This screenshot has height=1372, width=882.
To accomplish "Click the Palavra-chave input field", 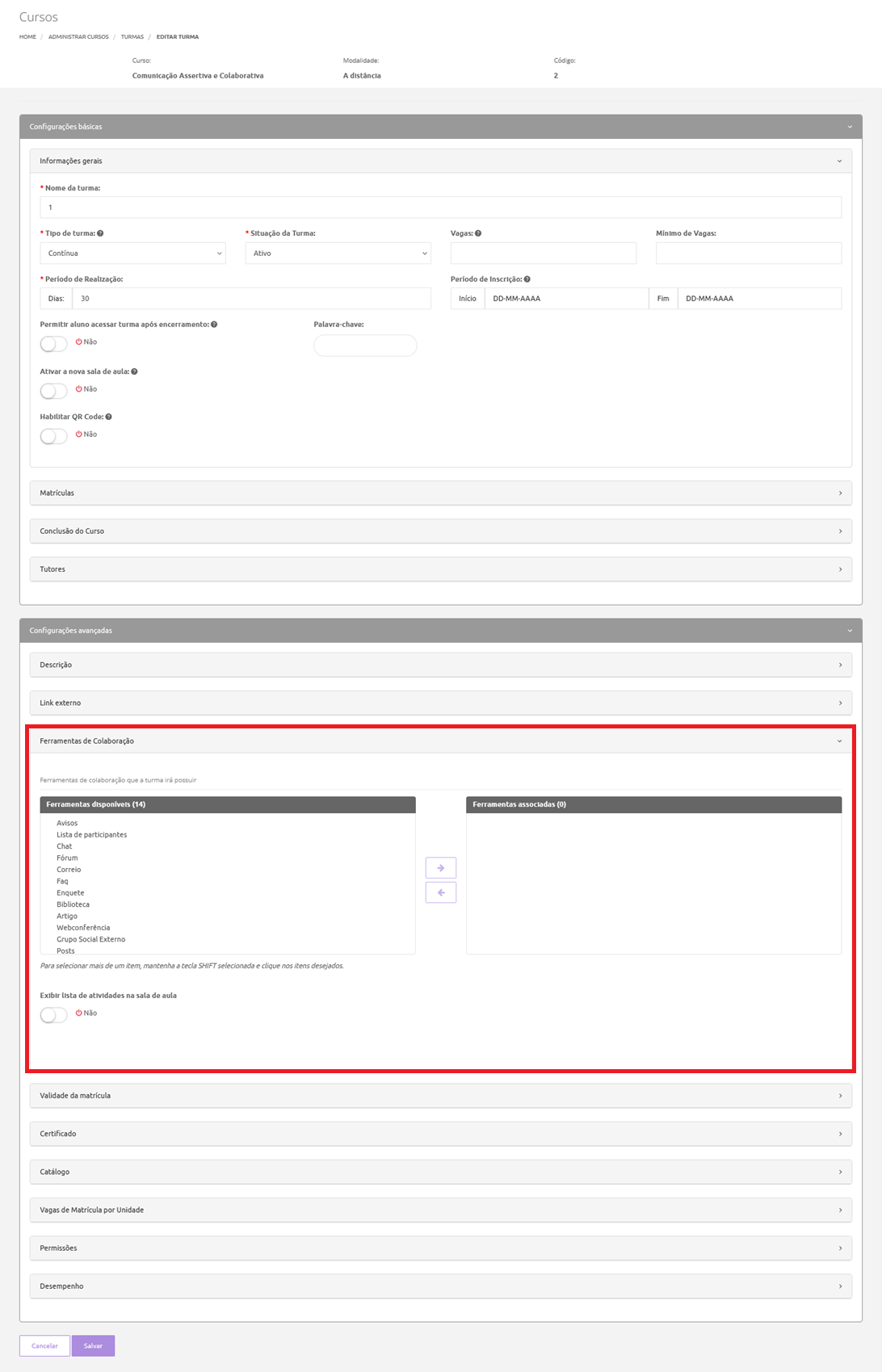I will click(365, 346).
